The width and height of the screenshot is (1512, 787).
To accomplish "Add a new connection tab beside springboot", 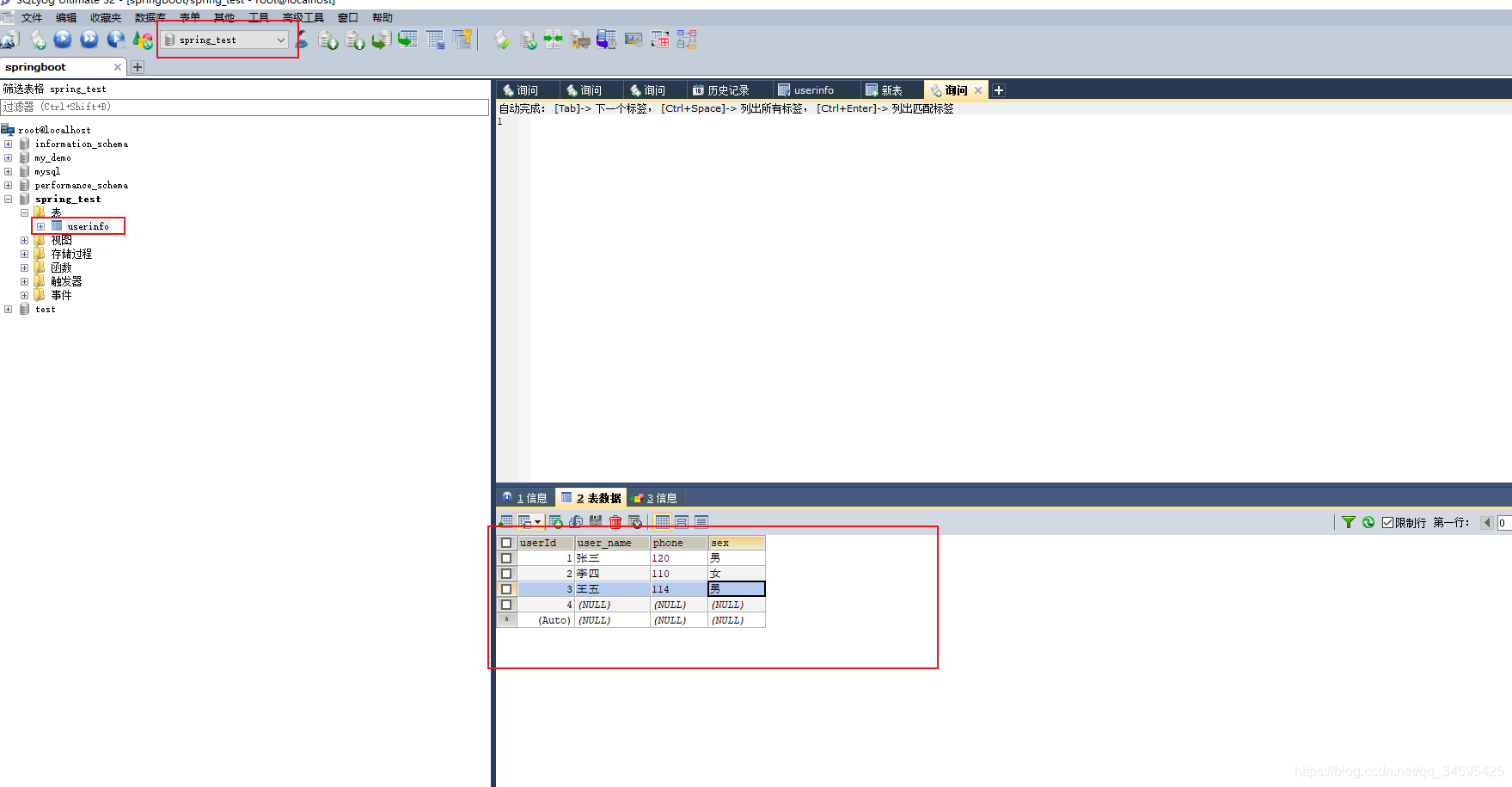I will pos(138,67).
